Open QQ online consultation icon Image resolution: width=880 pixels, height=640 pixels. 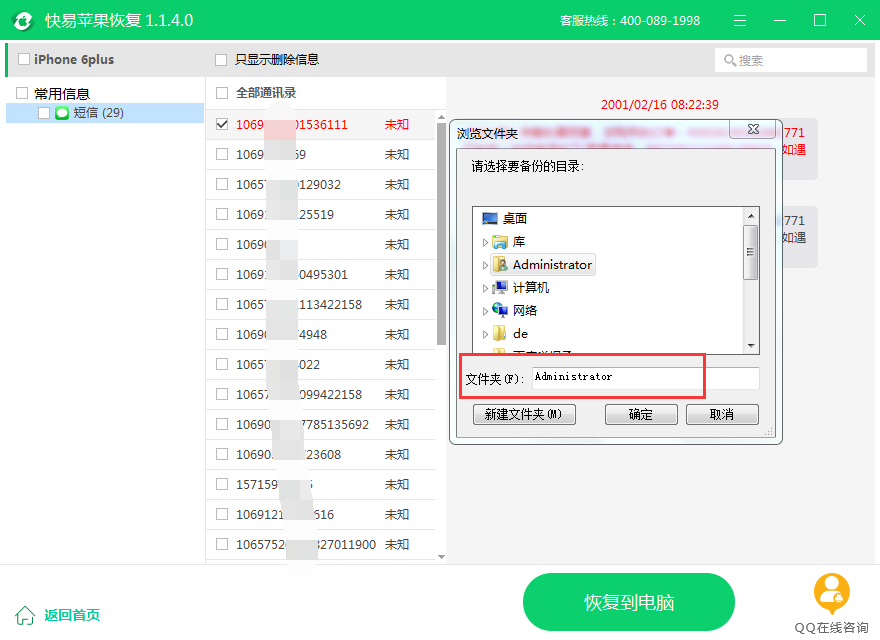point(831,594)
